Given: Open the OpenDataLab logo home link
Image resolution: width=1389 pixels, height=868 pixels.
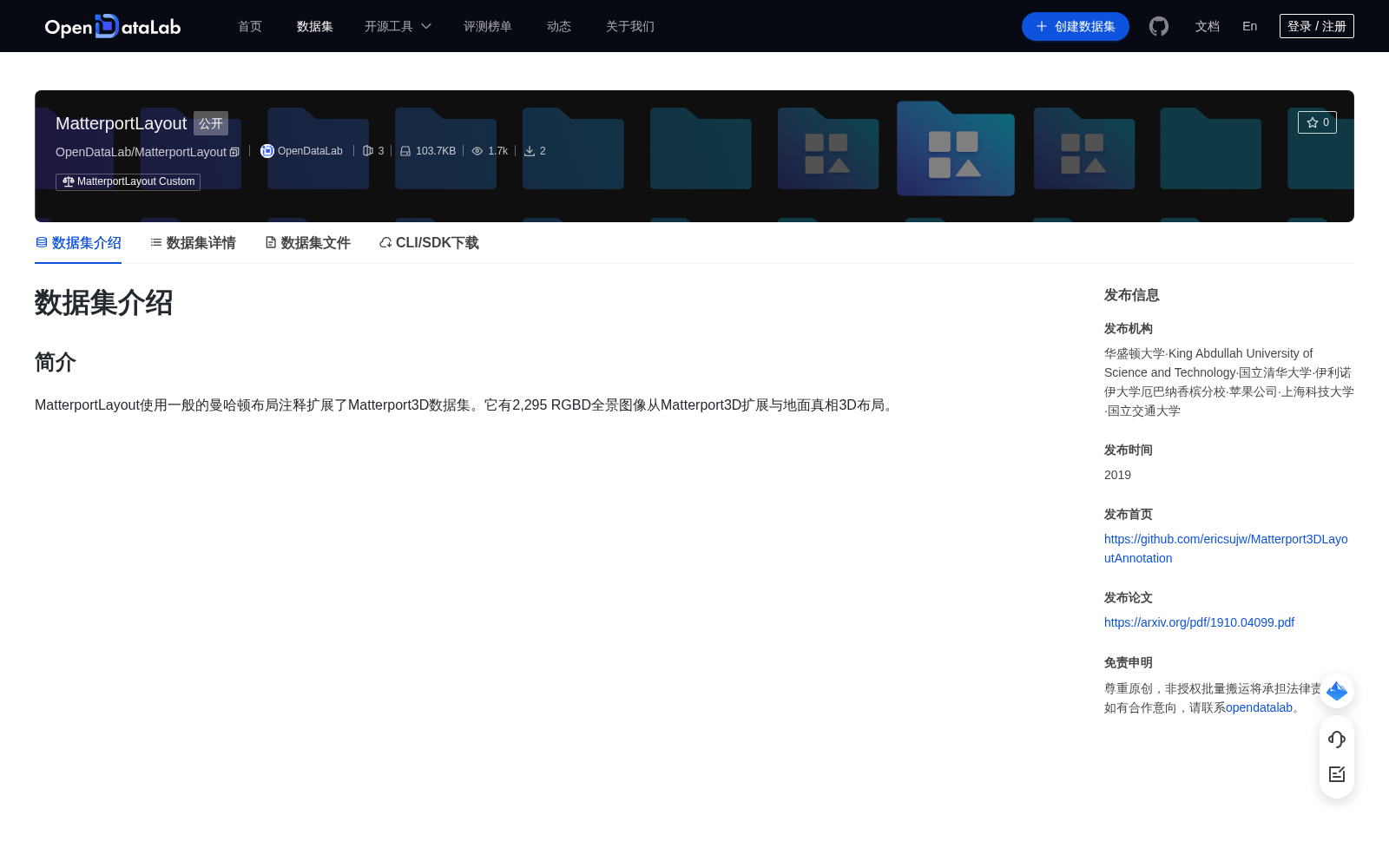Looking at the screenshot, I should click(x=113, y=26).
